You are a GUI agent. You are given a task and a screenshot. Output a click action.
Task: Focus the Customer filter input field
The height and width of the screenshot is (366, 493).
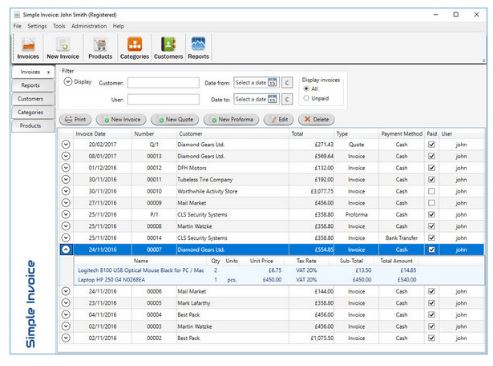(163, 82)
